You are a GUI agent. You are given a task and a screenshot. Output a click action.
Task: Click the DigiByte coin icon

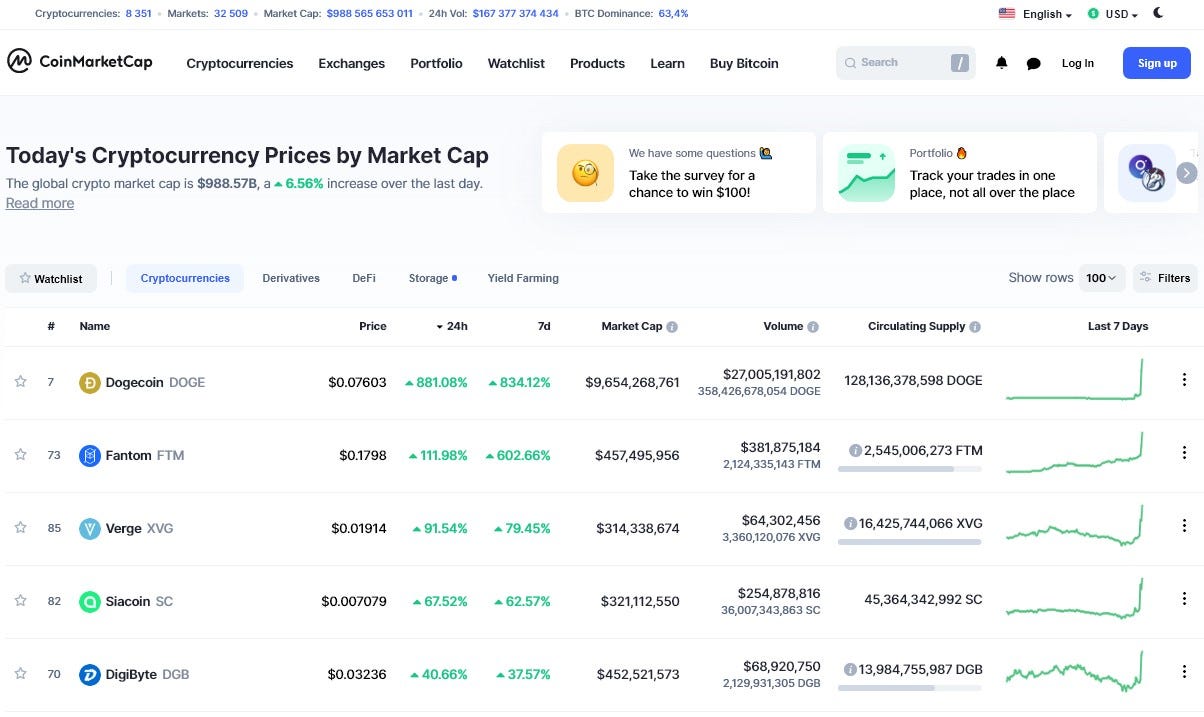pos(90,674)
